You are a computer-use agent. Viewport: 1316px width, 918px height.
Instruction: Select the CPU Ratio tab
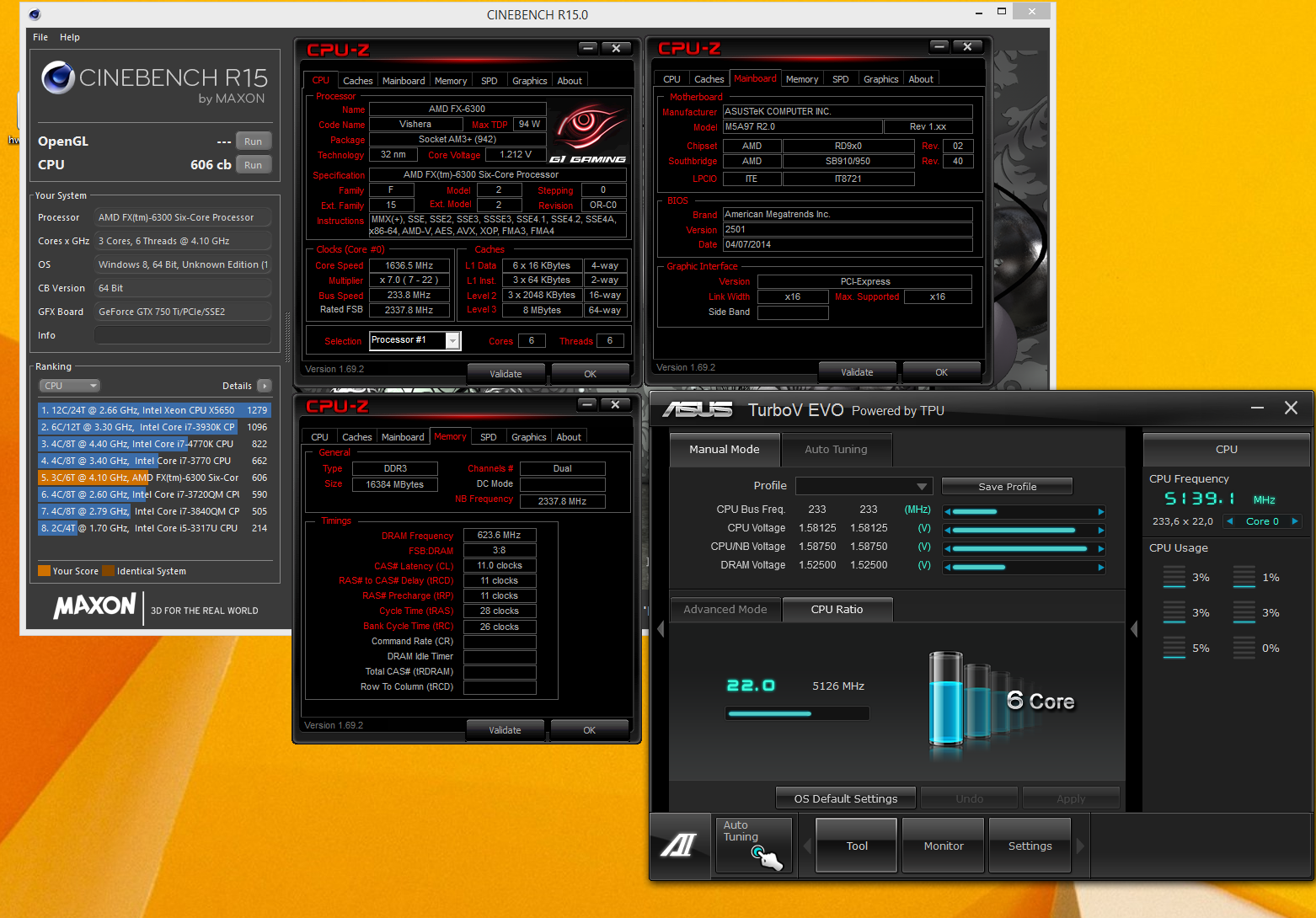(x=837, y=609)
